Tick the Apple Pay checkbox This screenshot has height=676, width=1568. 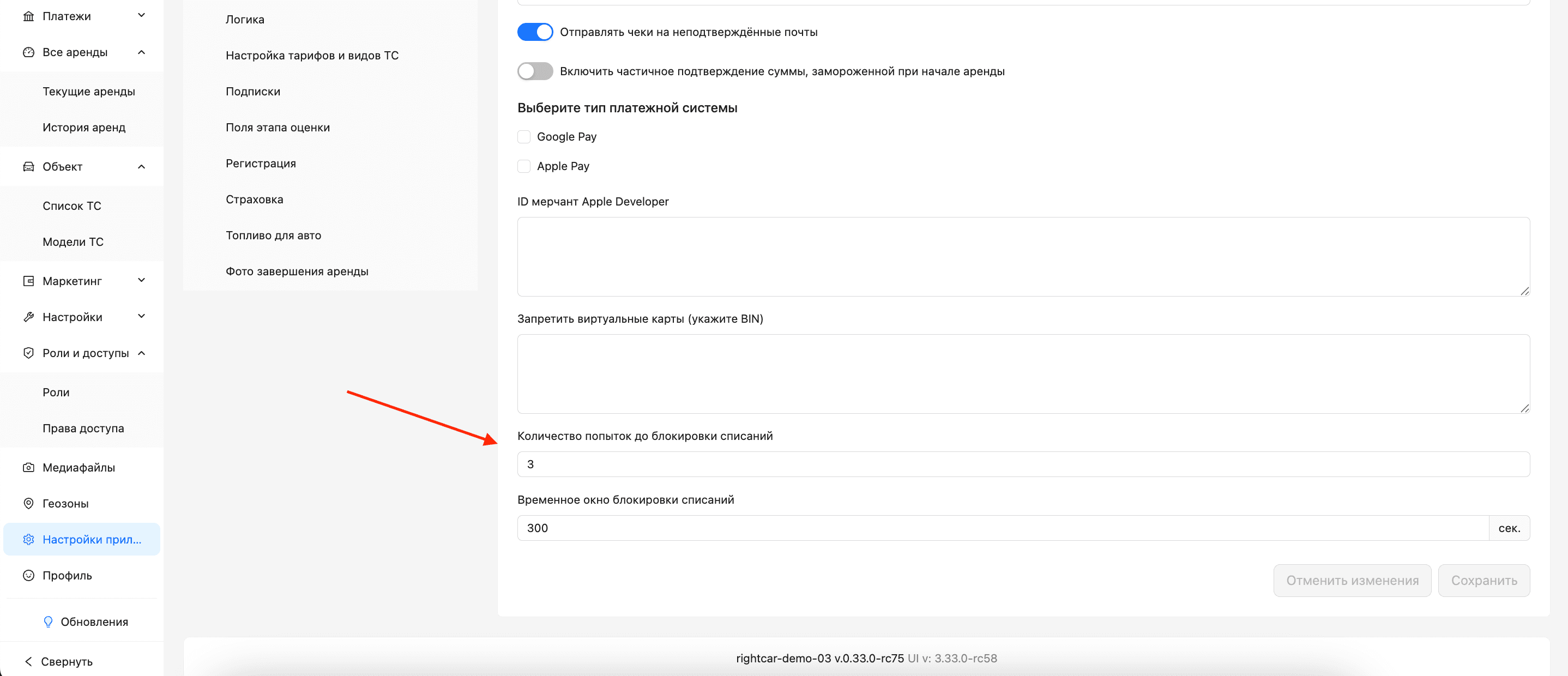(523, 166)
